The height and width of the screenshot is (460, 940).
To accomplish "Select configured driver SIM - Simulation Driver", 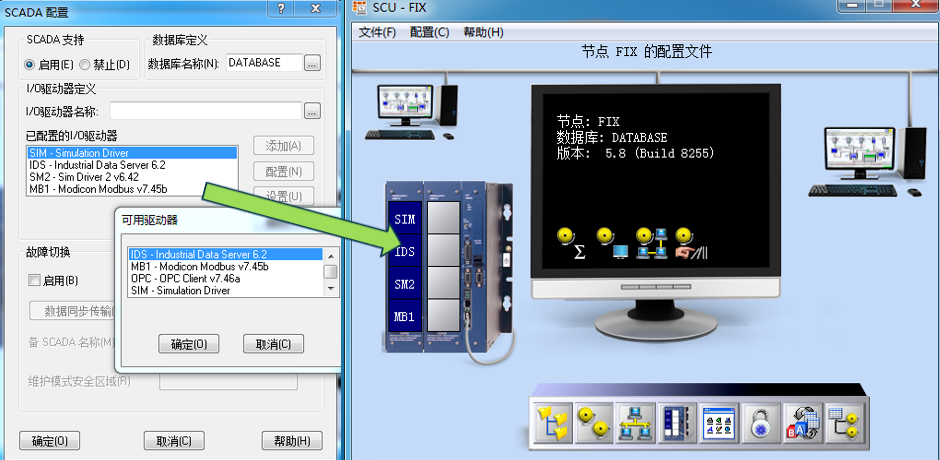I will 132,153.
